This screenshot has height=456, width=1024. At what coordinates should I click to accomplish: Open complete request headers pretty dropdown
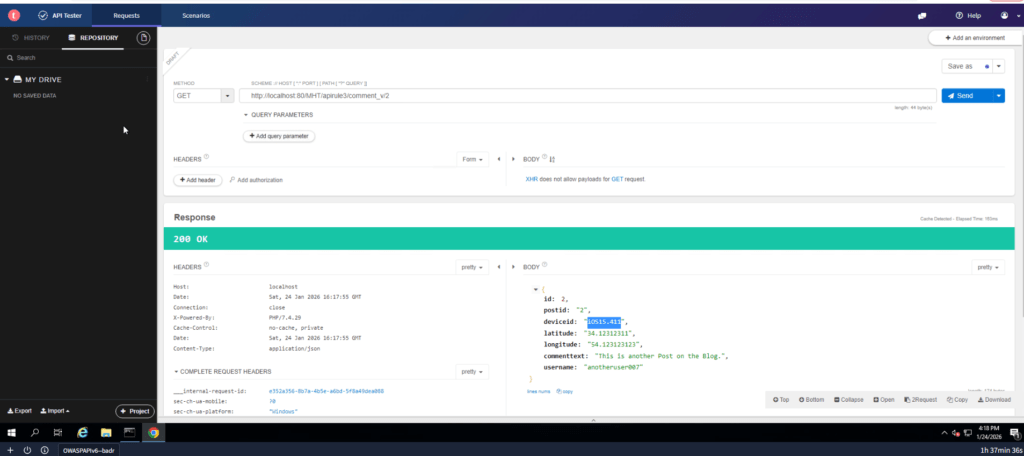(x=472, y=372)
